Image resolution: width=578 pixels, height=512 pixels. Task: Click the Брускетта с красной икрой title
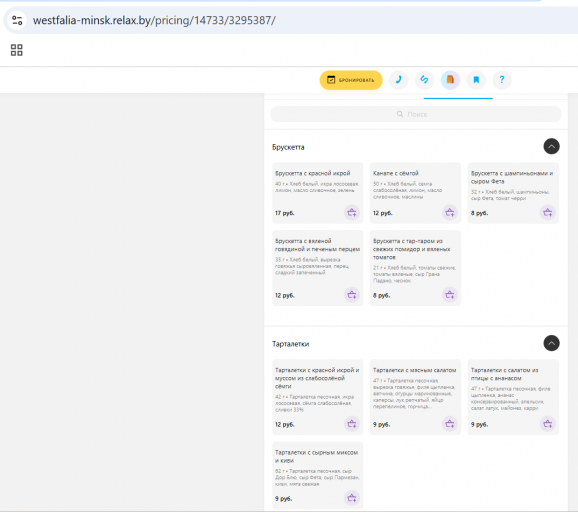(313, 173)
